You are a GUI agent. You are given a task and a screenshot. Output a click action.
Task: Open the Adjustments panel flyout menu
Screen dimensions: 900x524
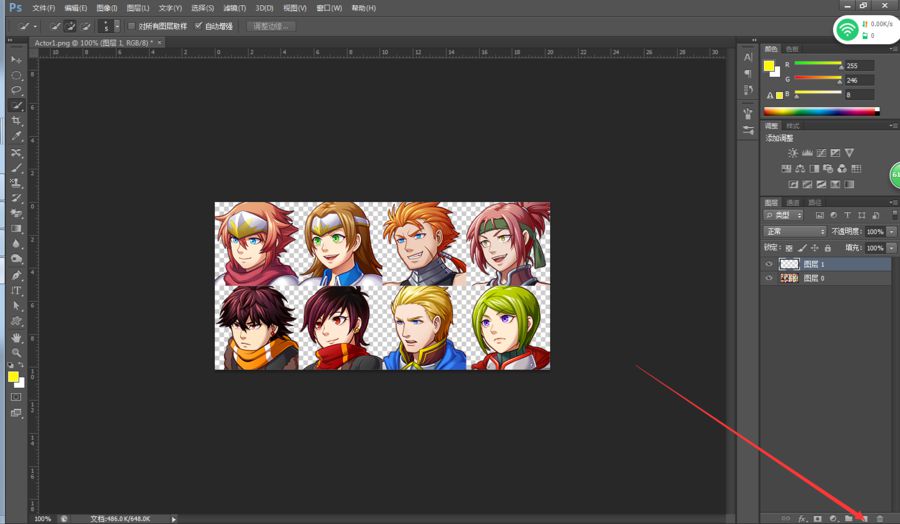(894, 125)
